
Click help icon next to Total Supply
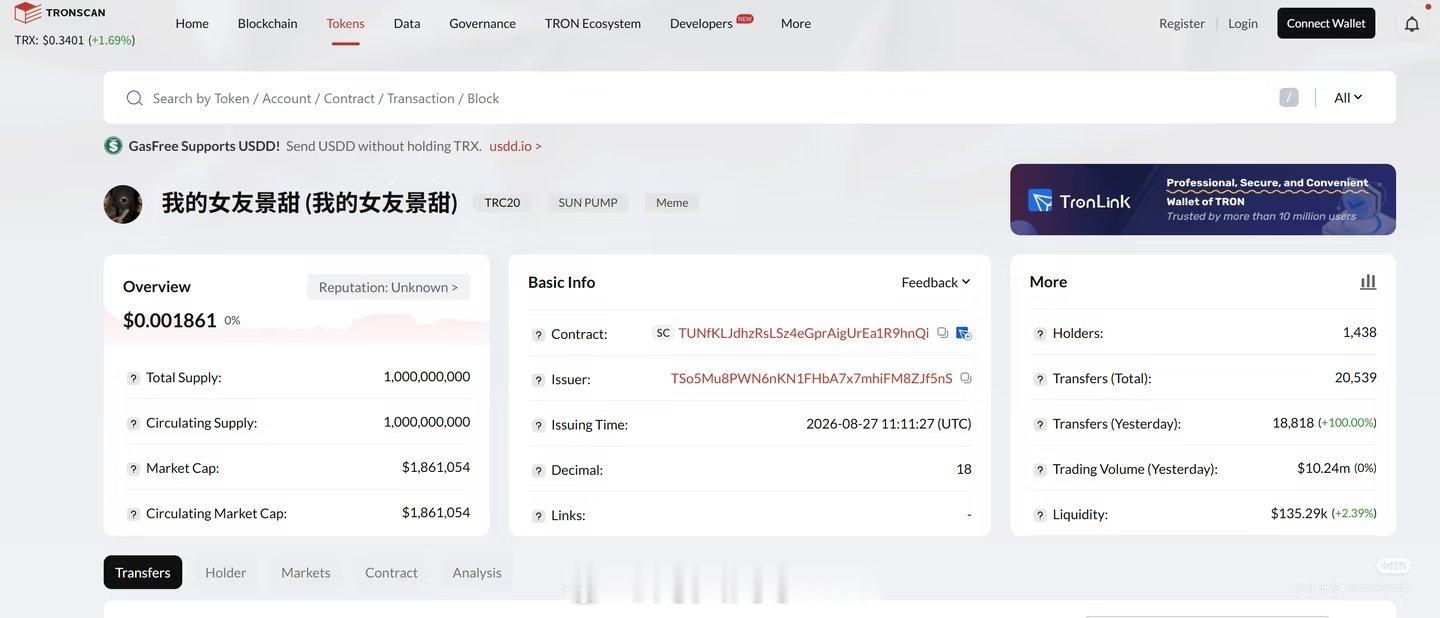tap(133, 378)
